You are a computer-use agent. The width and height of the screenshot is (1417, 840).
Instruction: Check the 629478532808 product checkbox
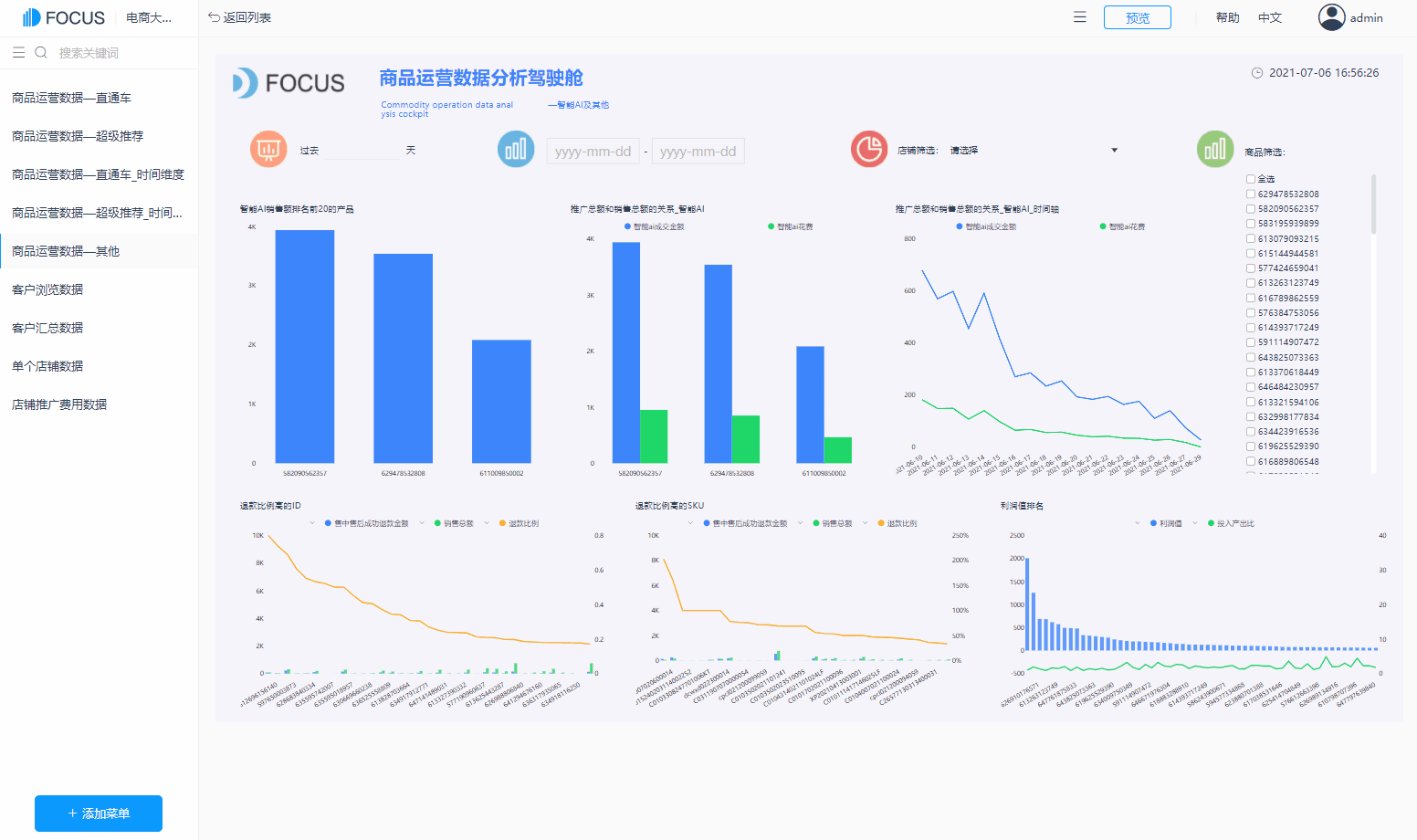pos(1250,193)
